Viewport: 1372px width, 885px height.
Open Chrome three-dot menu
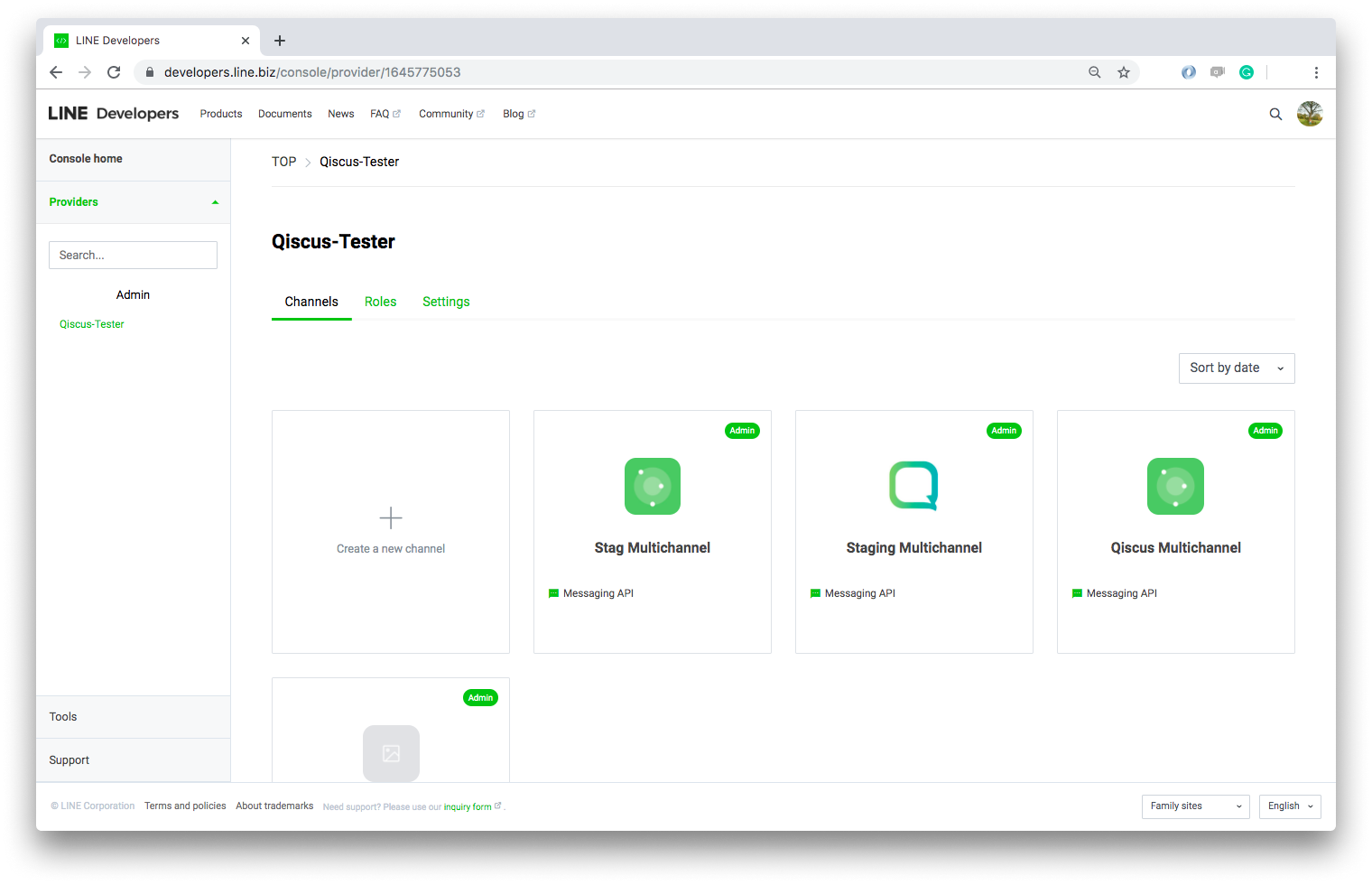(x=1316, y=72)
